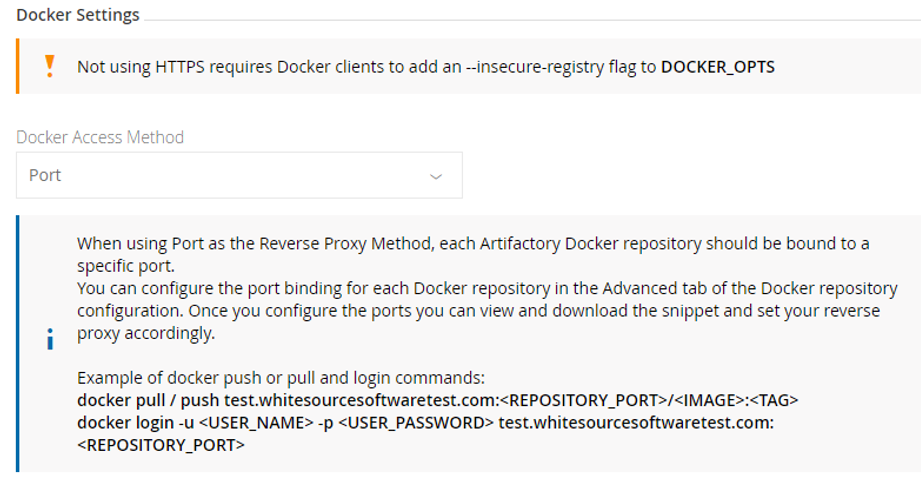Click the orange left border of warning banner
921x482 pixels.
[17, 67]
